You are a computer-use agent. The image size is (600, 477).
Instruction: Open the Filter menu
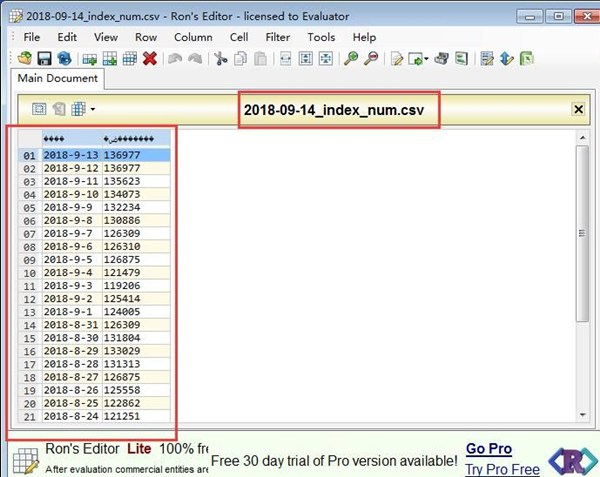278,37
